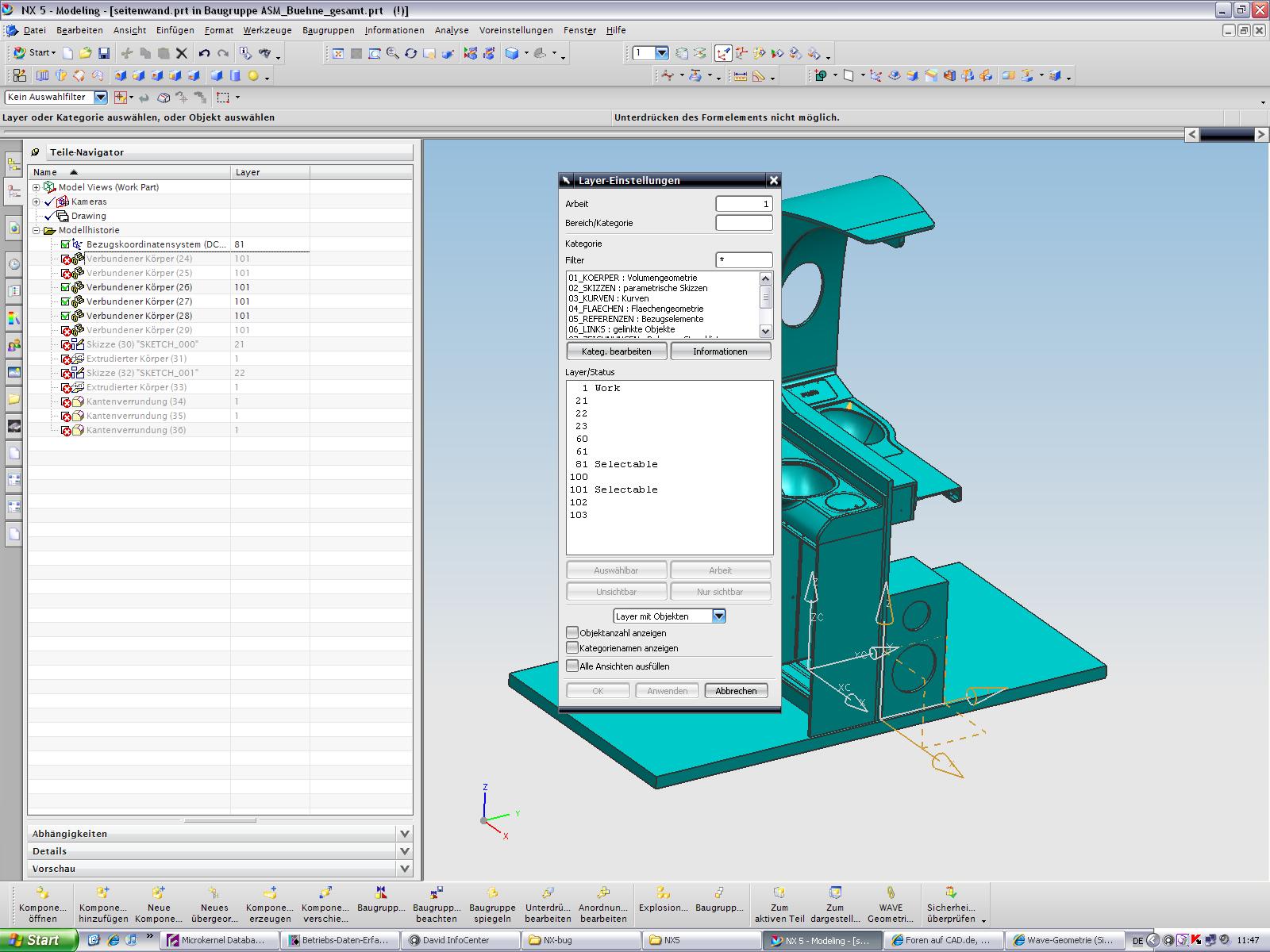Open the Werkzeuge menu
This screenshot has width=1270, height=952.
tap(267, 30)
